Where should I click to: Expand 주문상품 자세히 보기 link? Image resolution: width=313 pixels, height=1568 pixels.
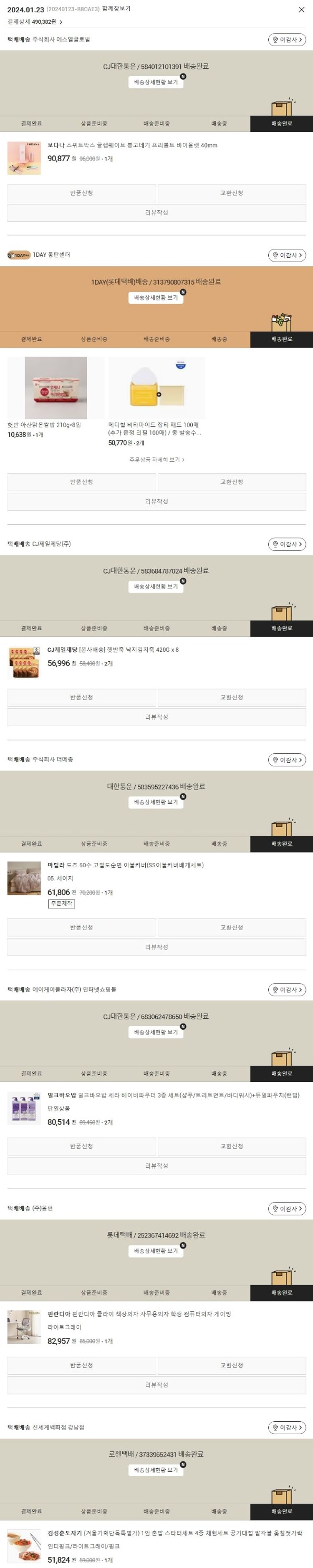157,460
